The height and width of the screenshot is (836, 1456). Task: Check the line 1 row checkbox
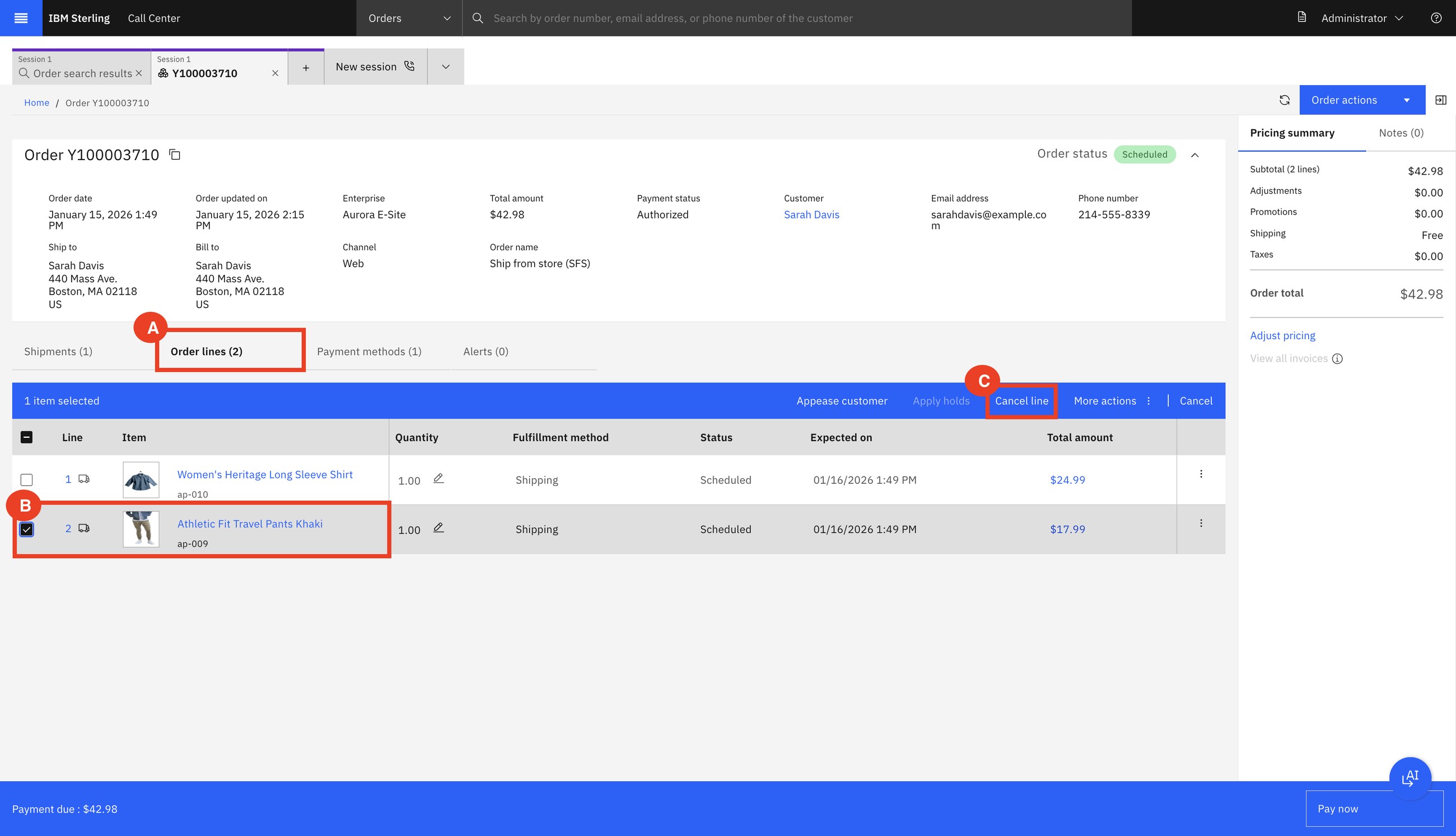coord(26,479)
